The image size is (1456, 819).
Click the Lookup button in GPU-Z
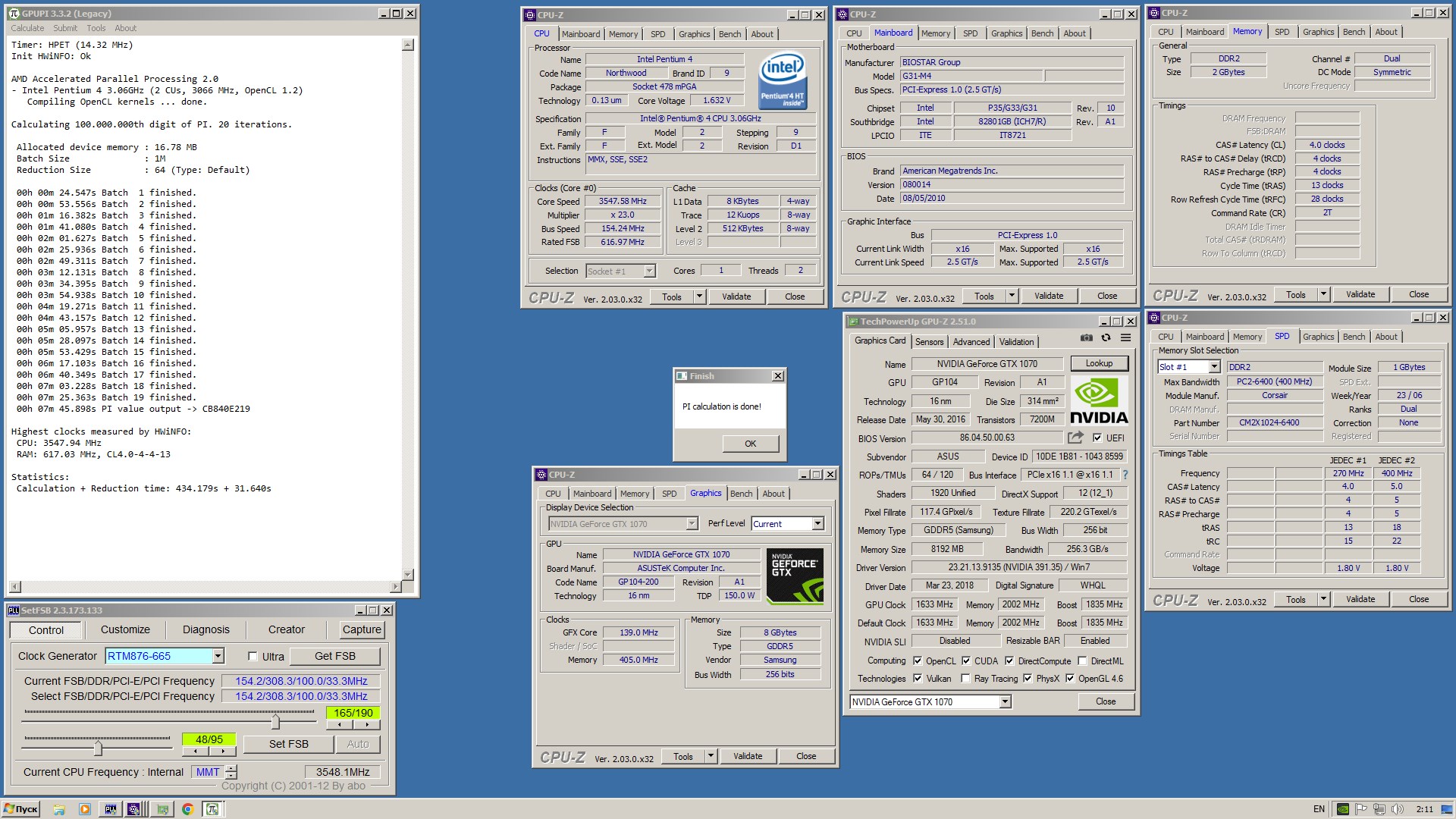point(1099,363)
